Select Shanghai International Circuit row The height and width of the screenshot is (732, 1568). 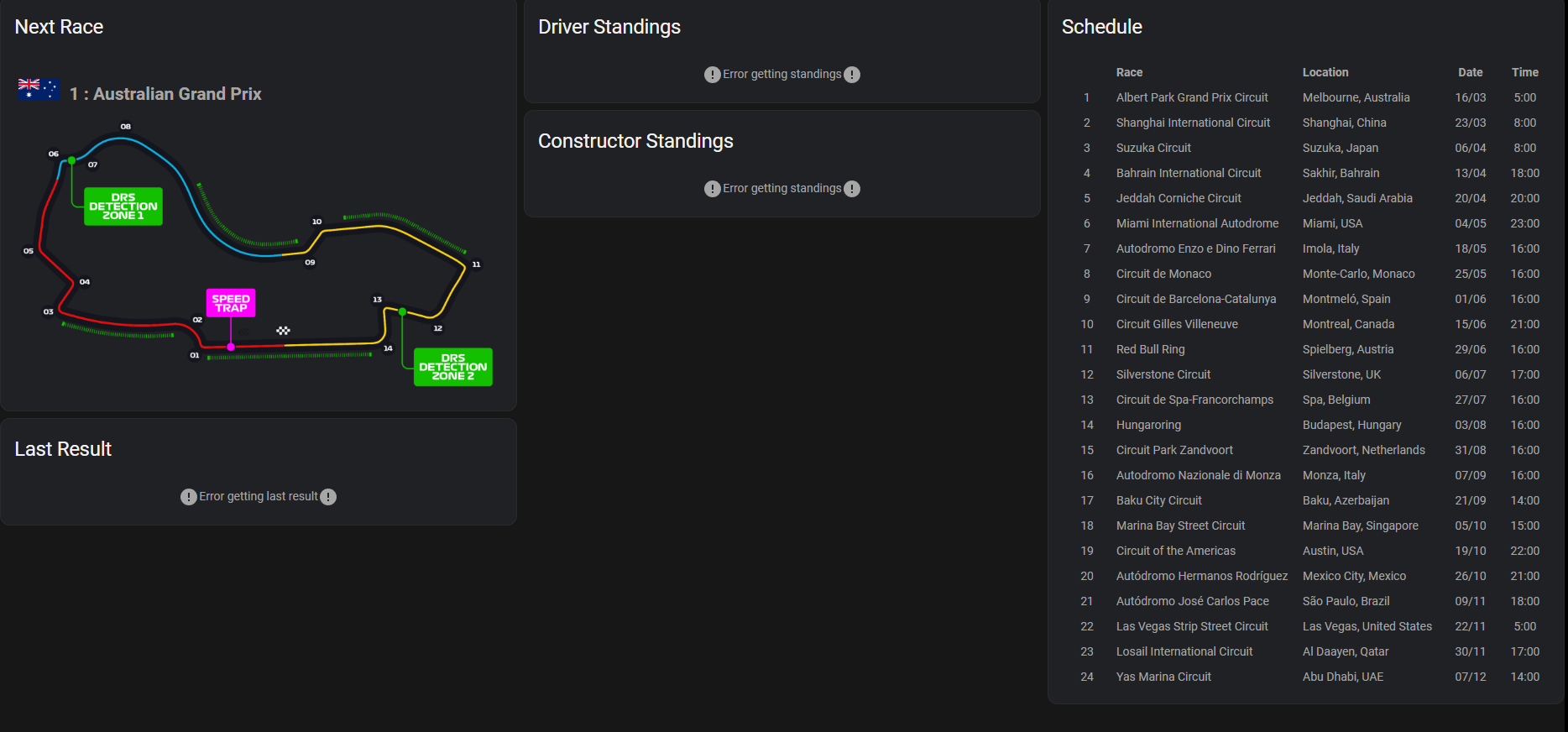[1306, 123]
